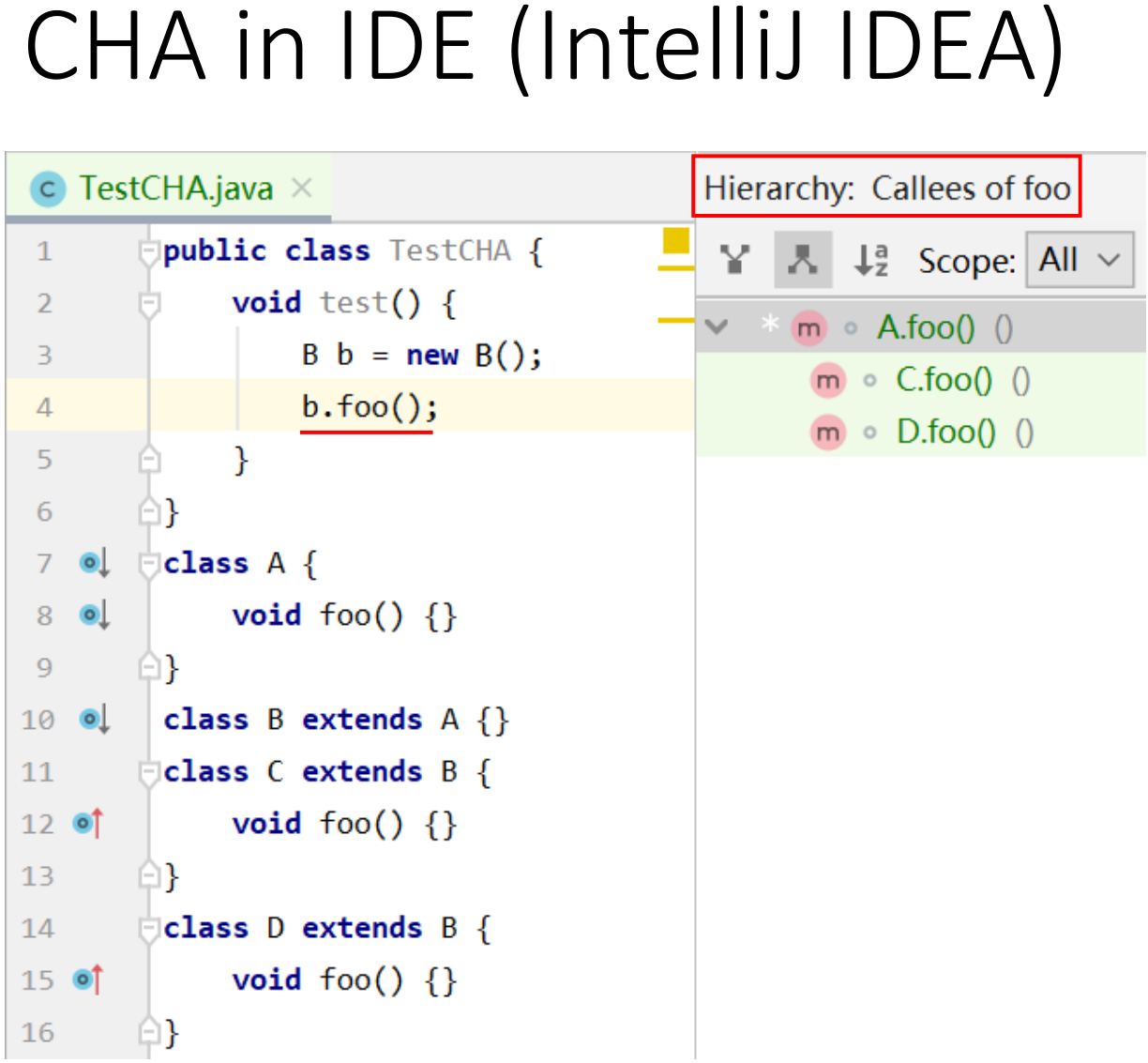The image size is (1148, 1063).
Task: Click method icon beside A.foo()
Action: (808, 328)
